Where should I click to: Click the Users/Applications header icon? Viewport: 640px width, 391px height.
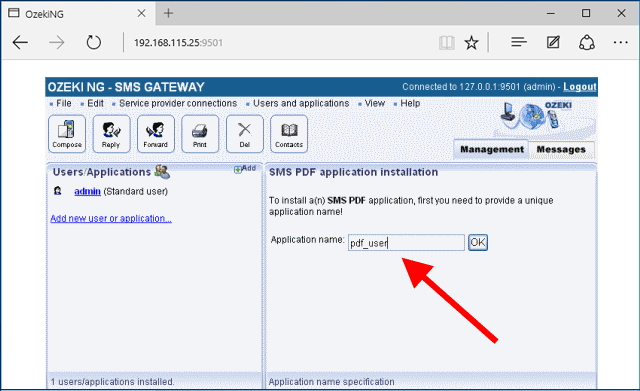click(x=162, y=172)
